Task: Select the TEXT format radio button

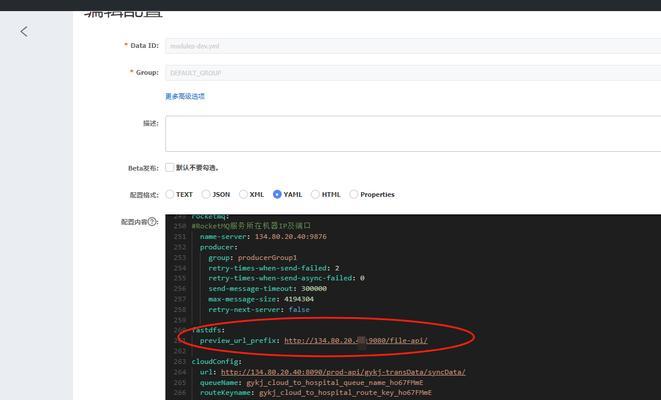Action: (x=169, y=194)
